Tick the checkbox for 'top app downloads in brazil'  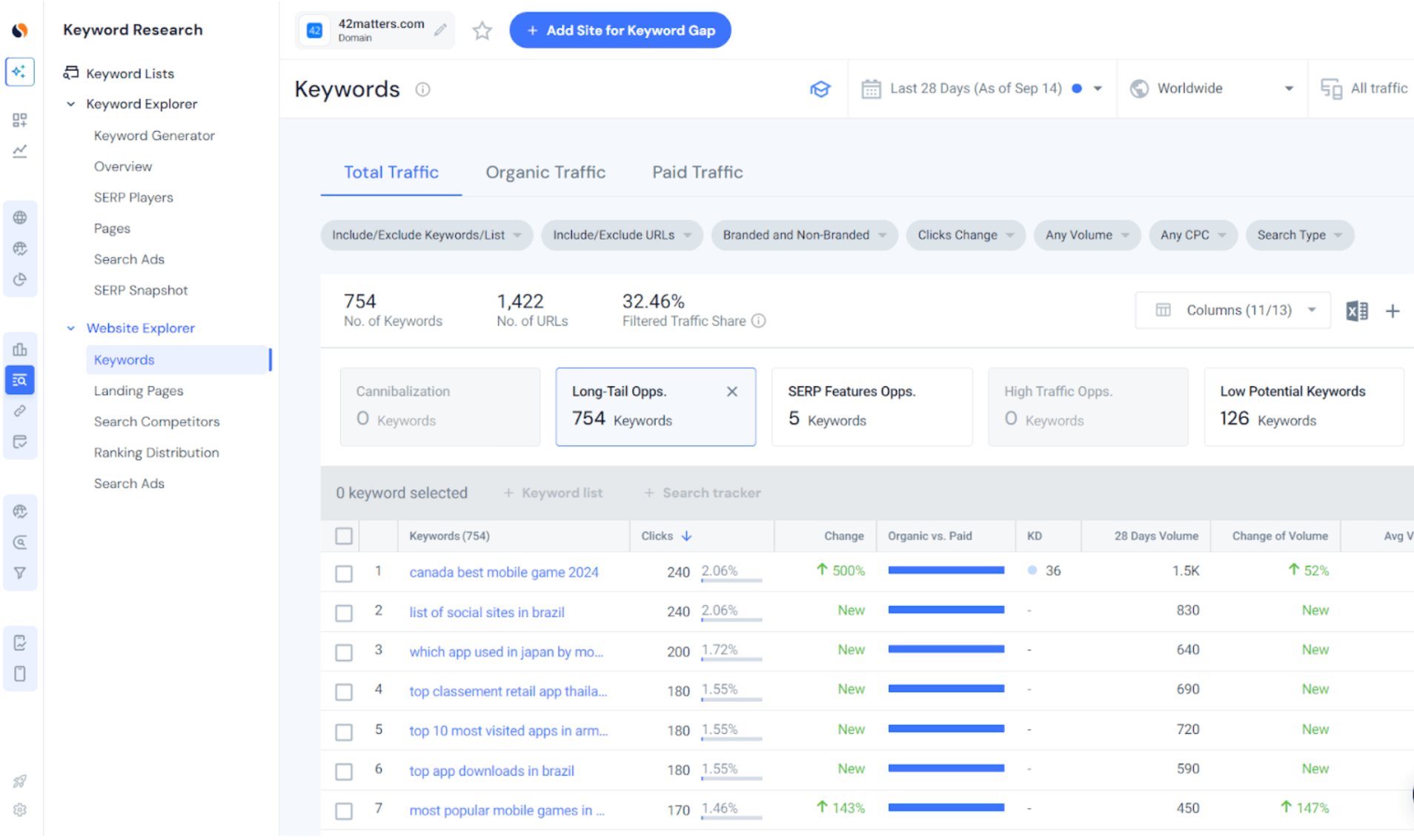[x=344, y=770]
